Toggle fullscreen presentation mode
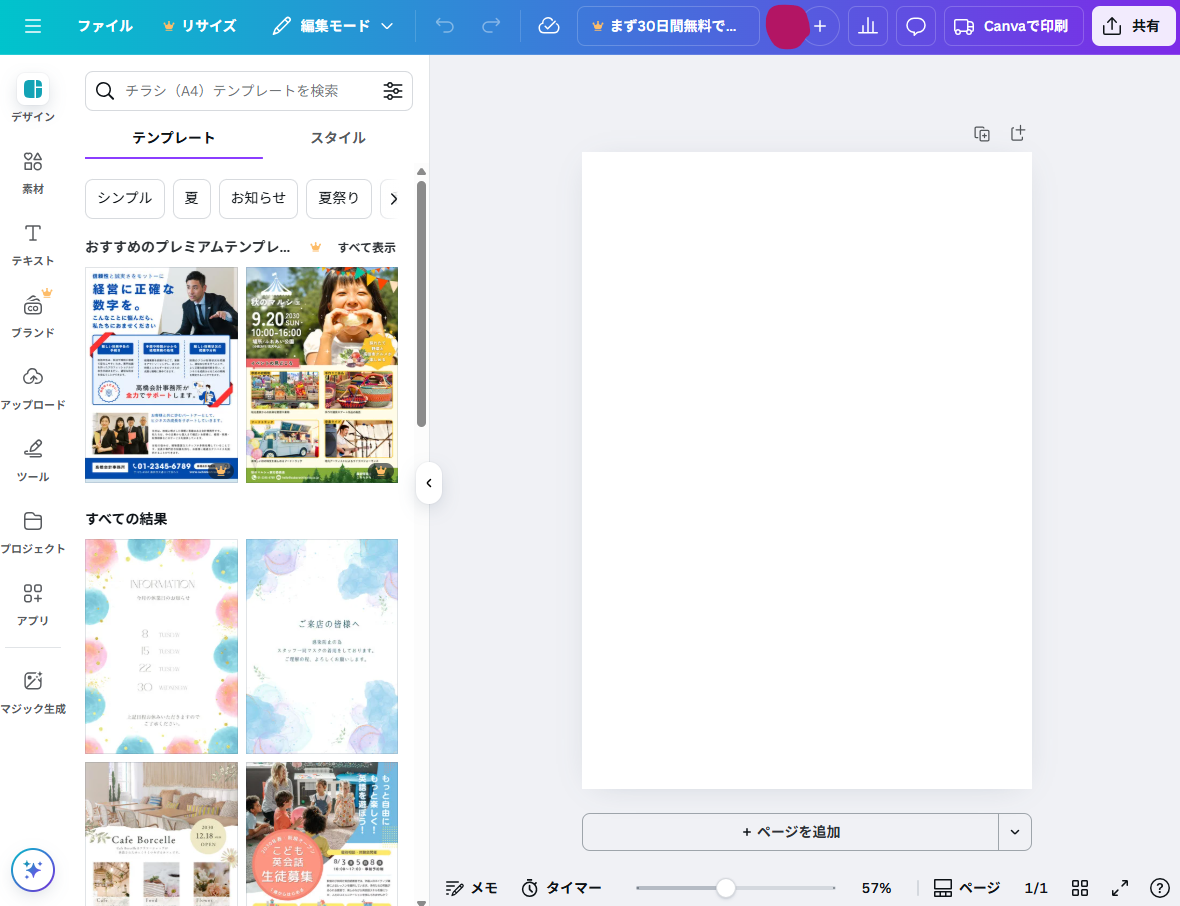 (x=1120, y=888)
